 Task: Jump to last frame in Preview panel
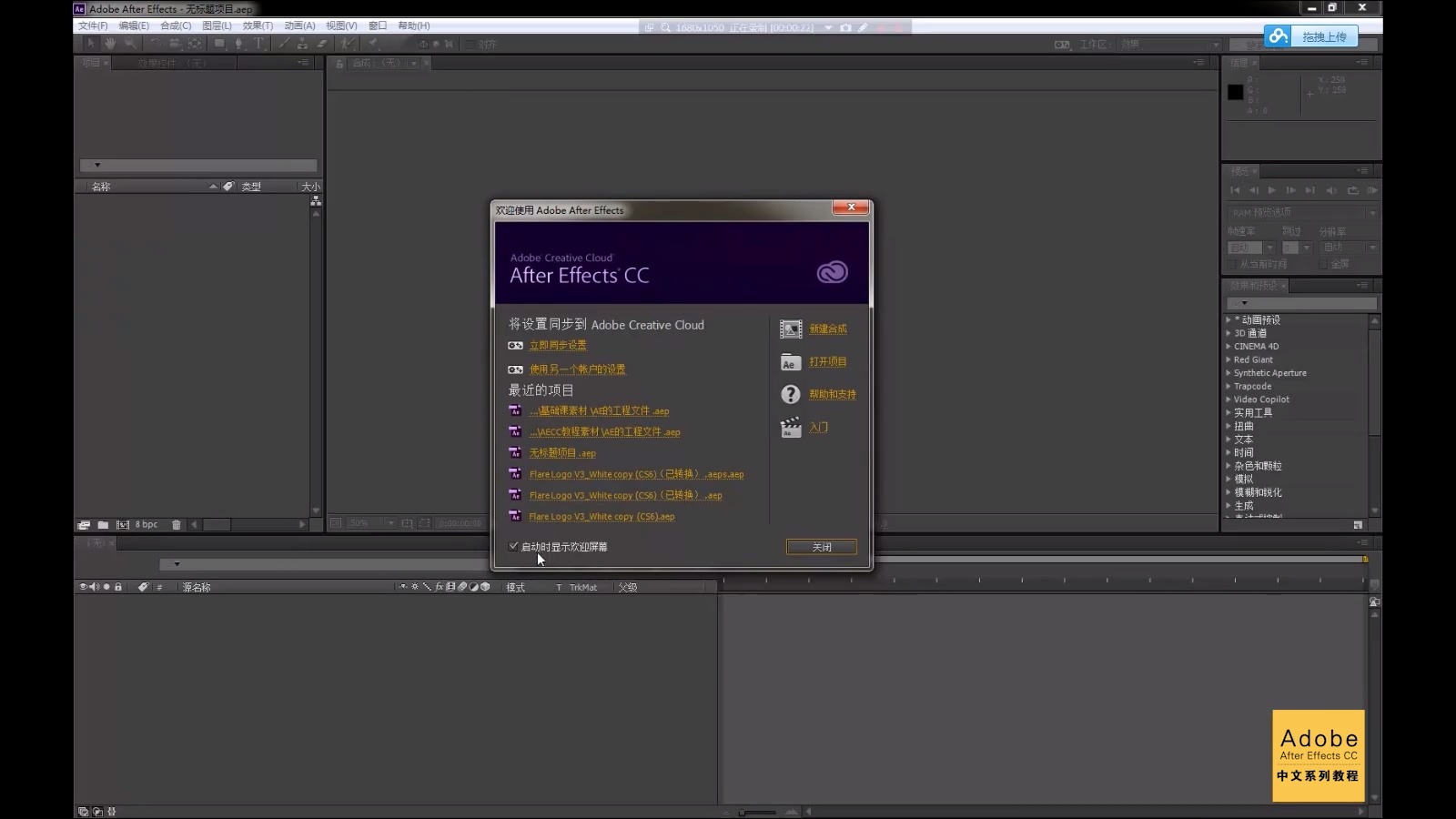click(x=1309, y=190)
